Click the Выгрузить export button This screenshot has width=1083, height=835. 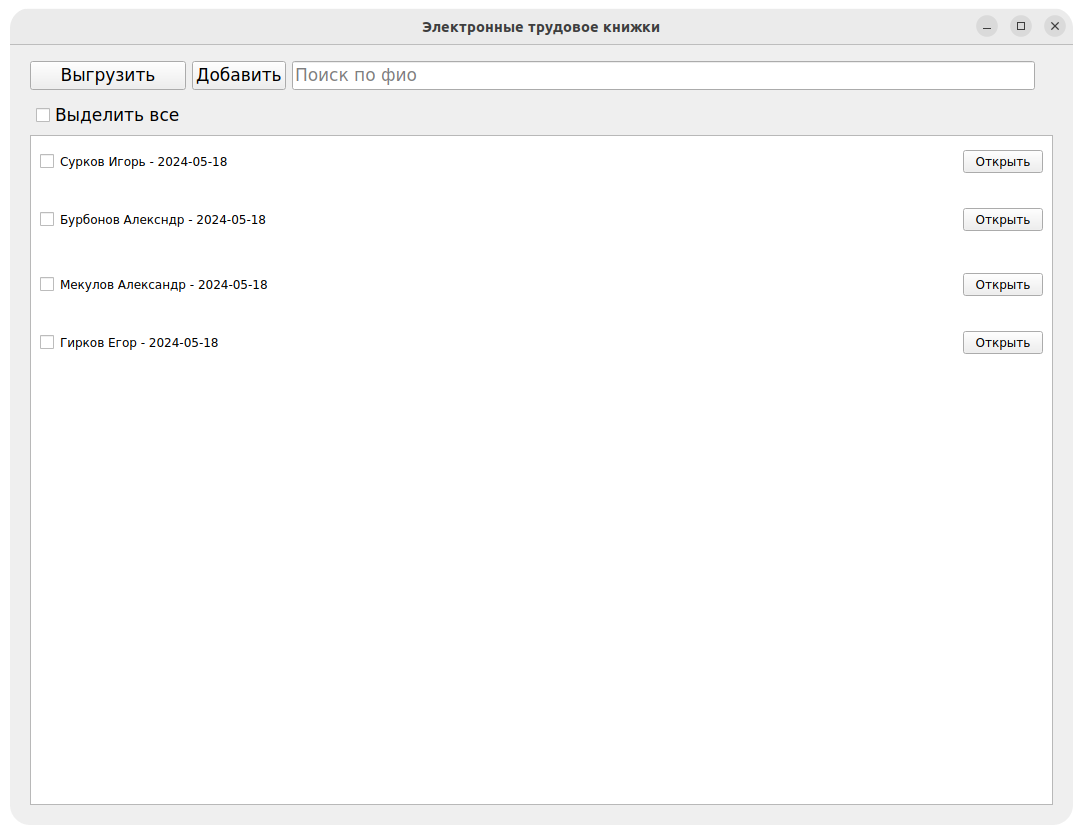pos(108,75)
